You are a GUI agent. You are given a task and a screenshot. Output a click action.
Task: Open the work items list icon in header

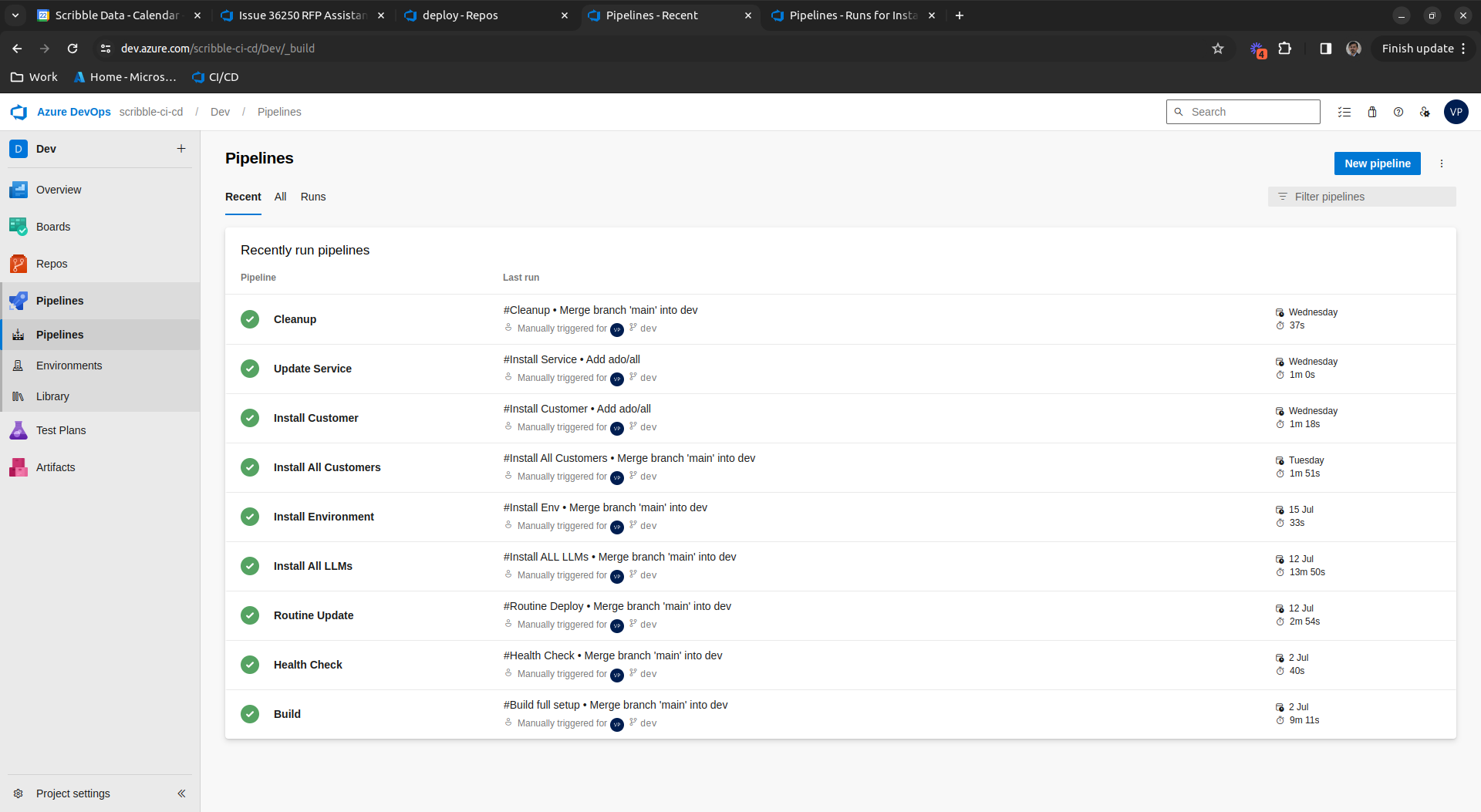(1344, 112)
